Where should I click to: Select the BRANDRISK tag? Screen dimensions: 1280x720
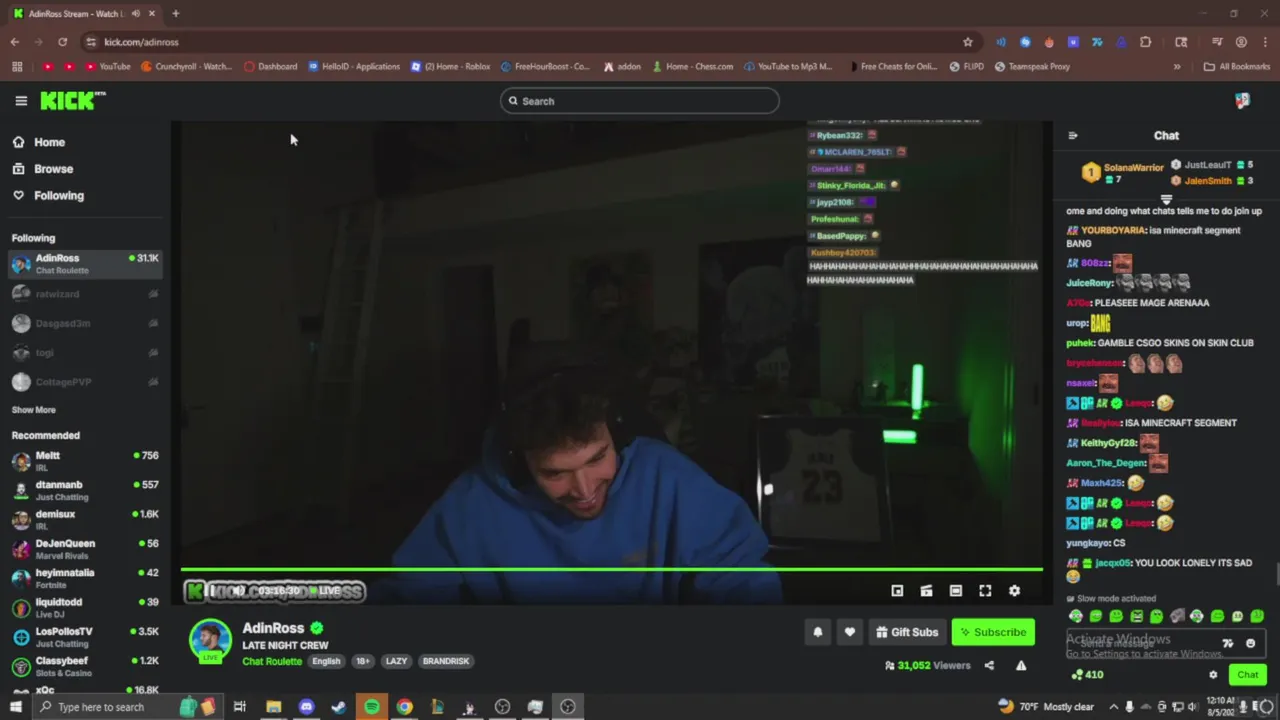446,661
